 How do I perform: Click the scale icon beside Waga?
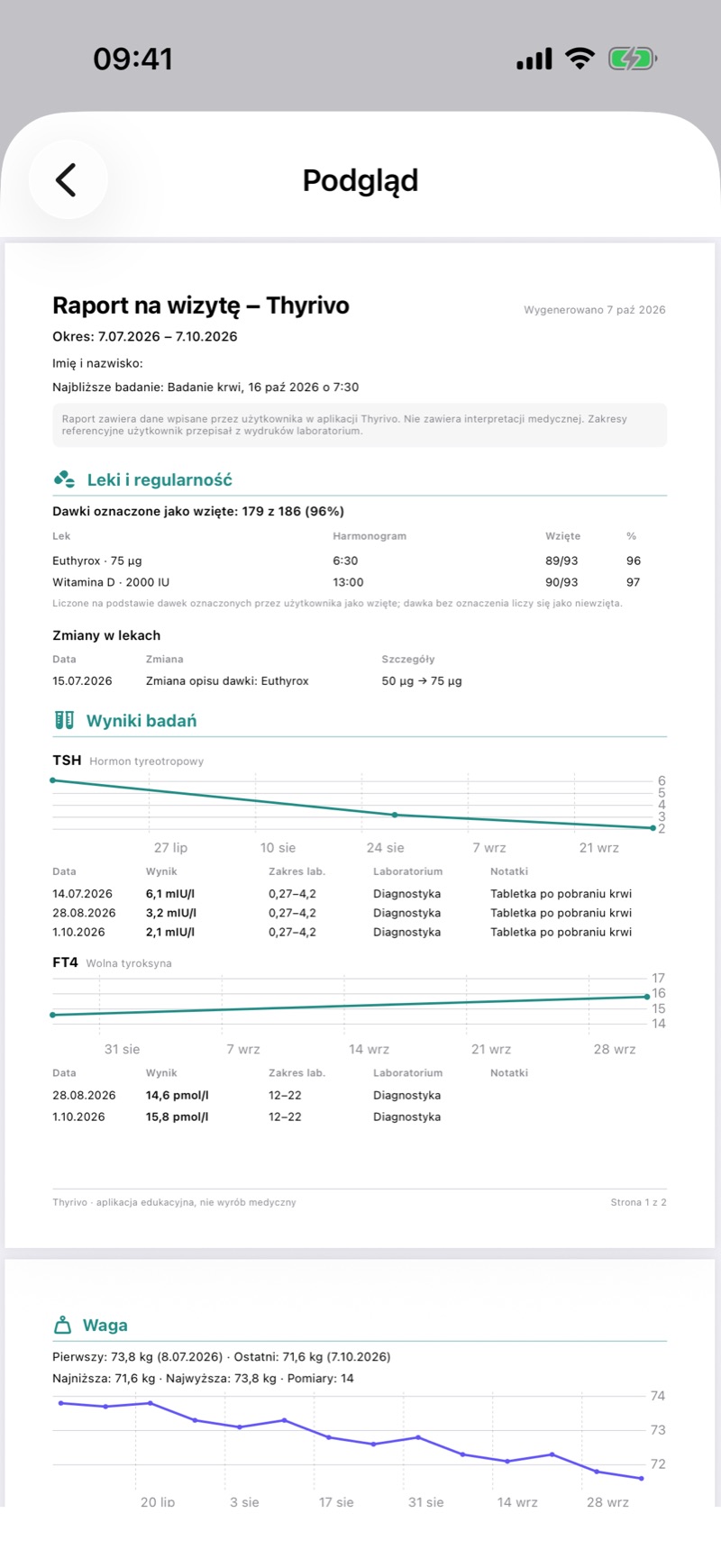pyautogui.click(x=62, y=1325)
